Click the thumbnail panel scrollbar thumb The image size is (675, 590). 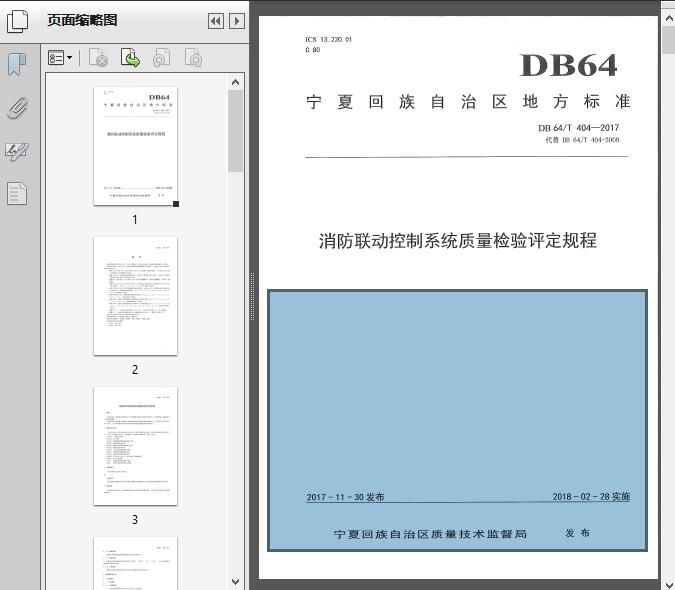click(x=235, y=131)
